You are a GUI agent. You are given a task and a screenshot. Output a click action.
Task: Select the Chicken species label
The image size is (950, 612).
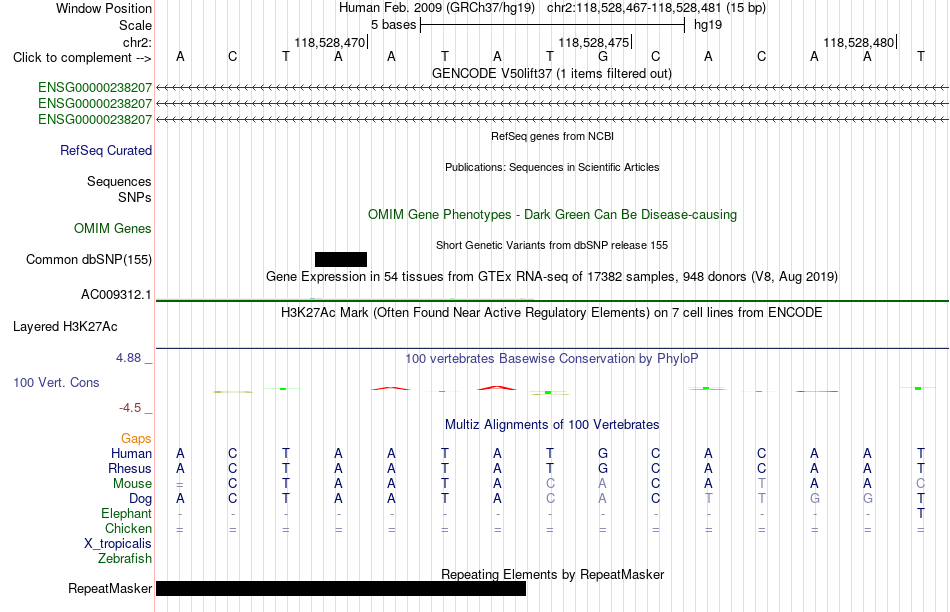(128, 528)
